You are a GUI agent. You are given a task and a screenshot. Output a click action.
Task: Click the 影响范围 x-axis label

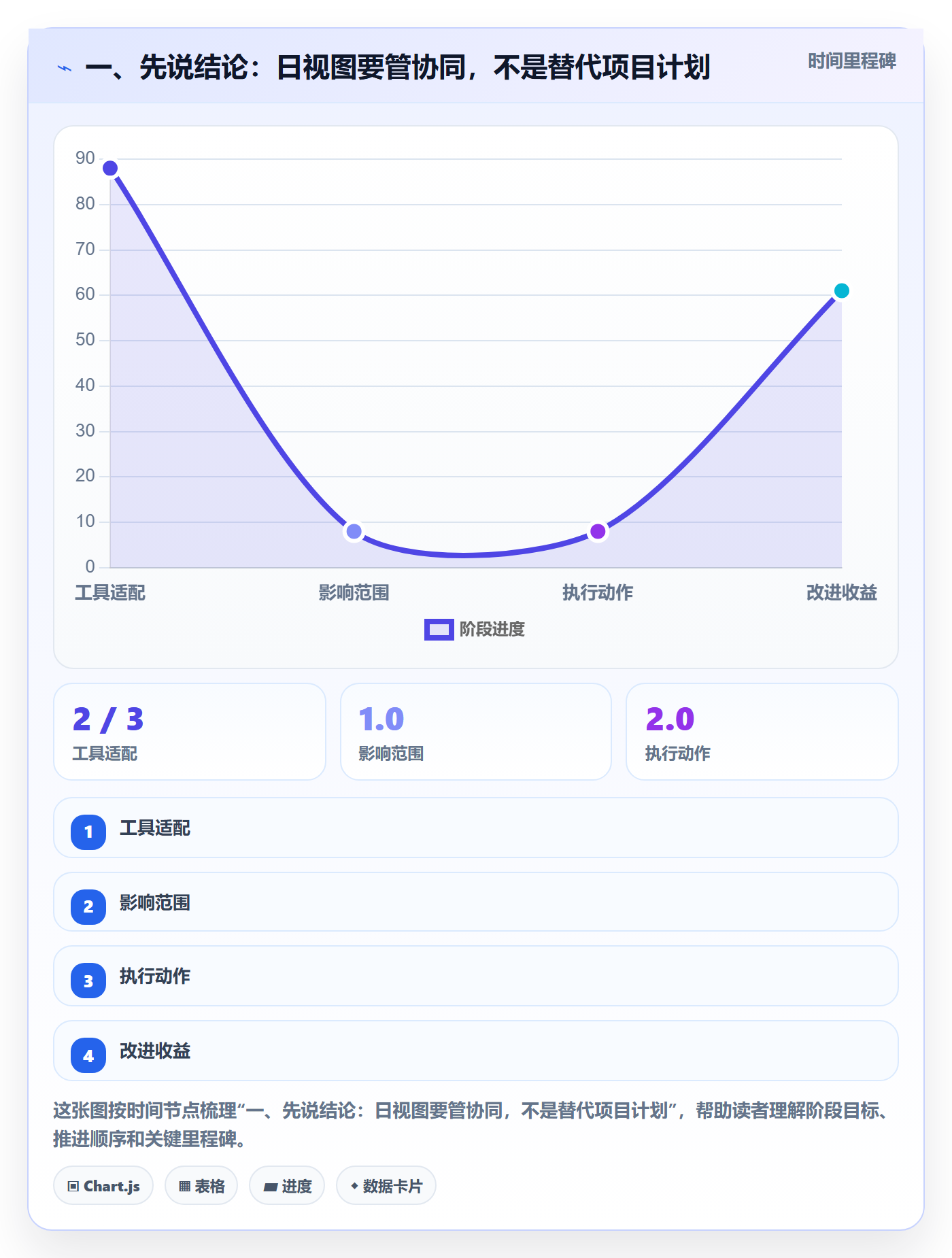click(x=354, y=592)
